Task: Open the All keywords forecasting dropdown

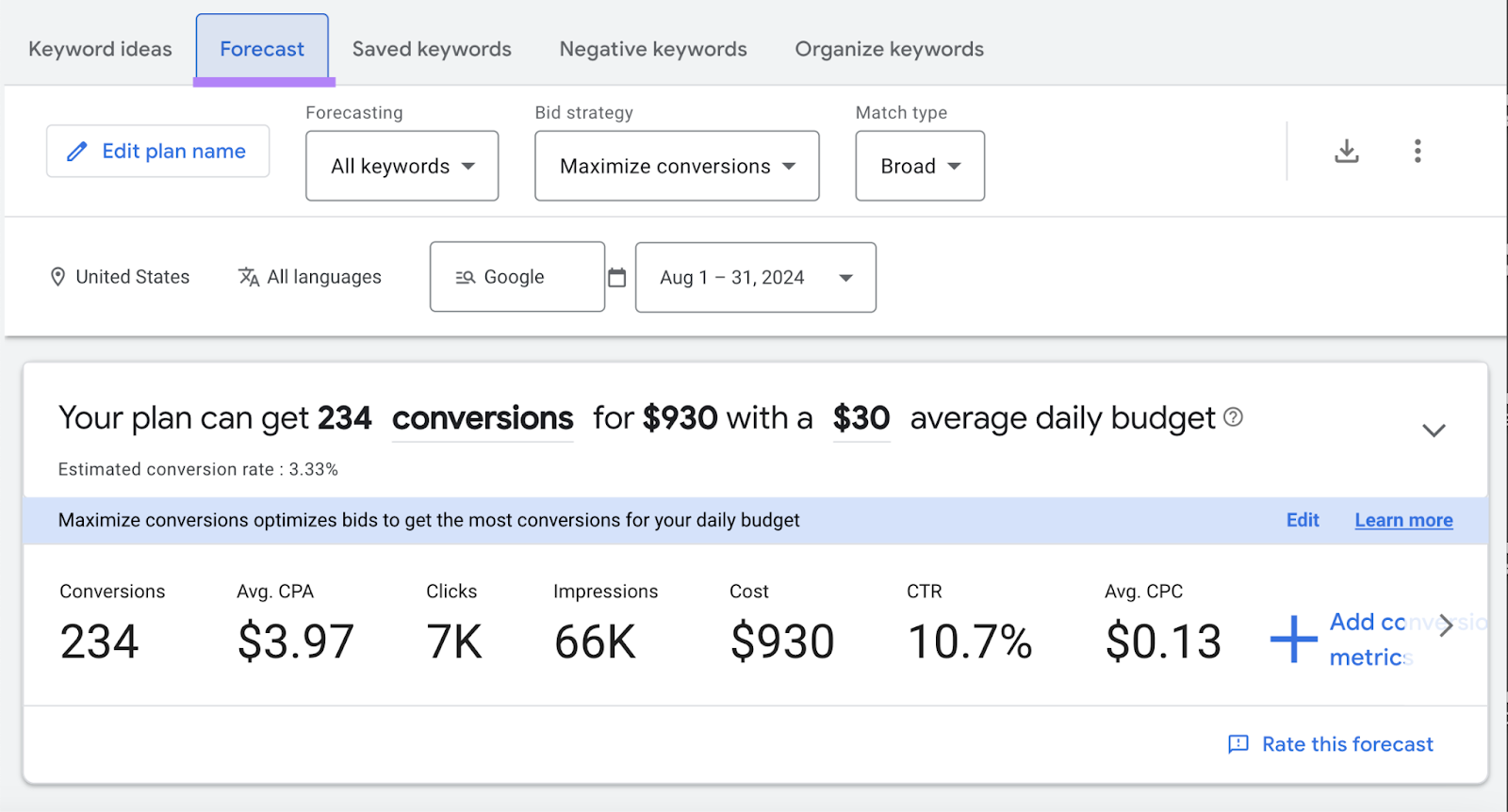Action: tap(402, 166)
